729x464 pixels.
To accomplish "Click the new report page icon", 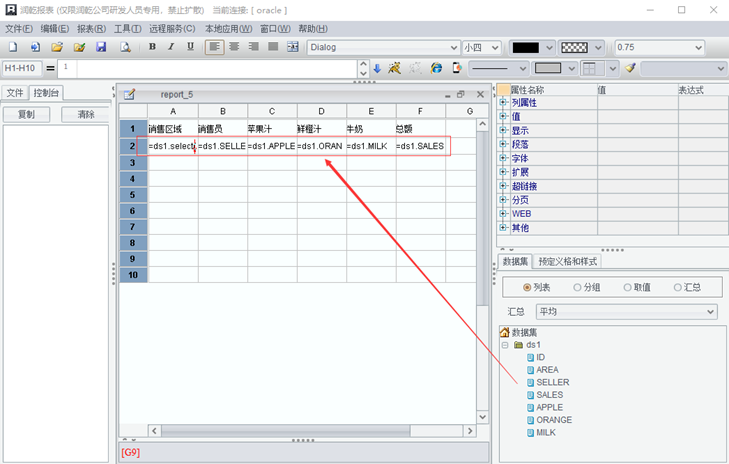I will [x=13, y=47].
